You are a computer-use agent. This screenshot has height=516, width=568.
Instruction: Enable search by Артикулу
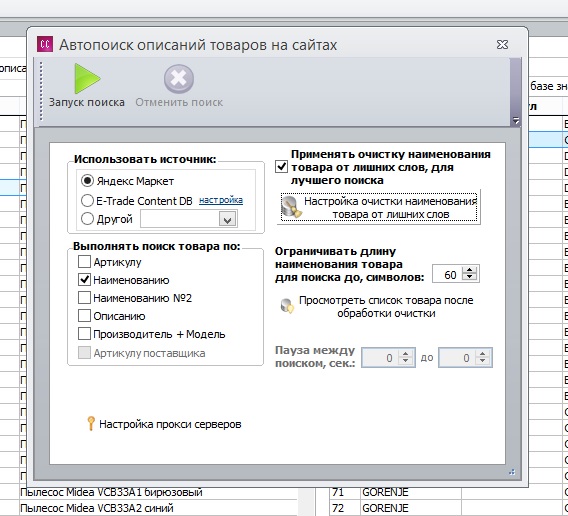tap(84, 262)
